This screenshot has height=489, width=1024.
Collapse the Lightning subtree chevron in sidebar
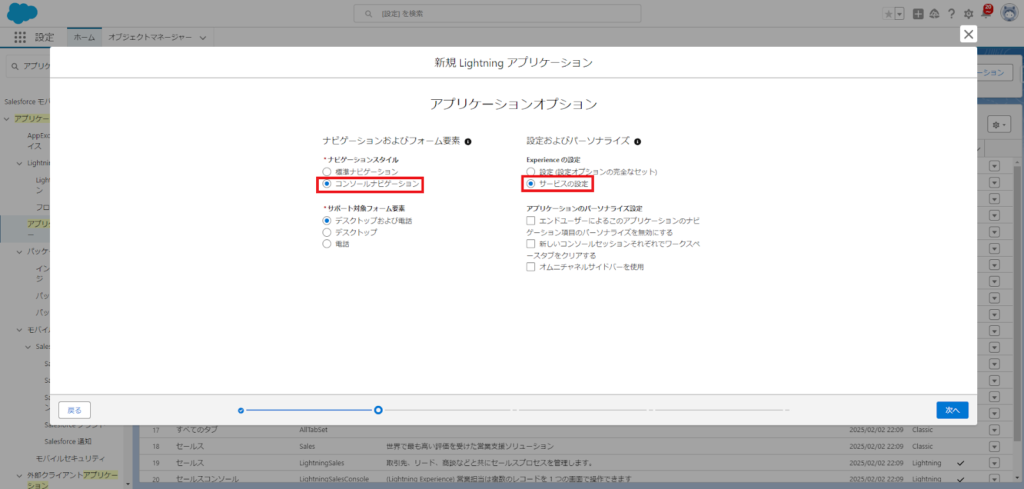(x=19, y=163)
